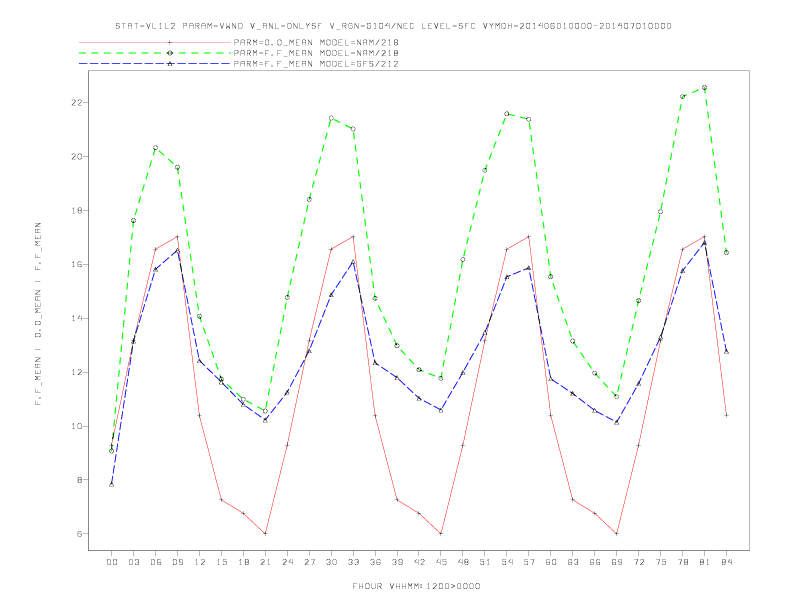Screen dimensions: 792x612
Task: Click x-axis forecast hour label 60
Action: tap(551, 562)
